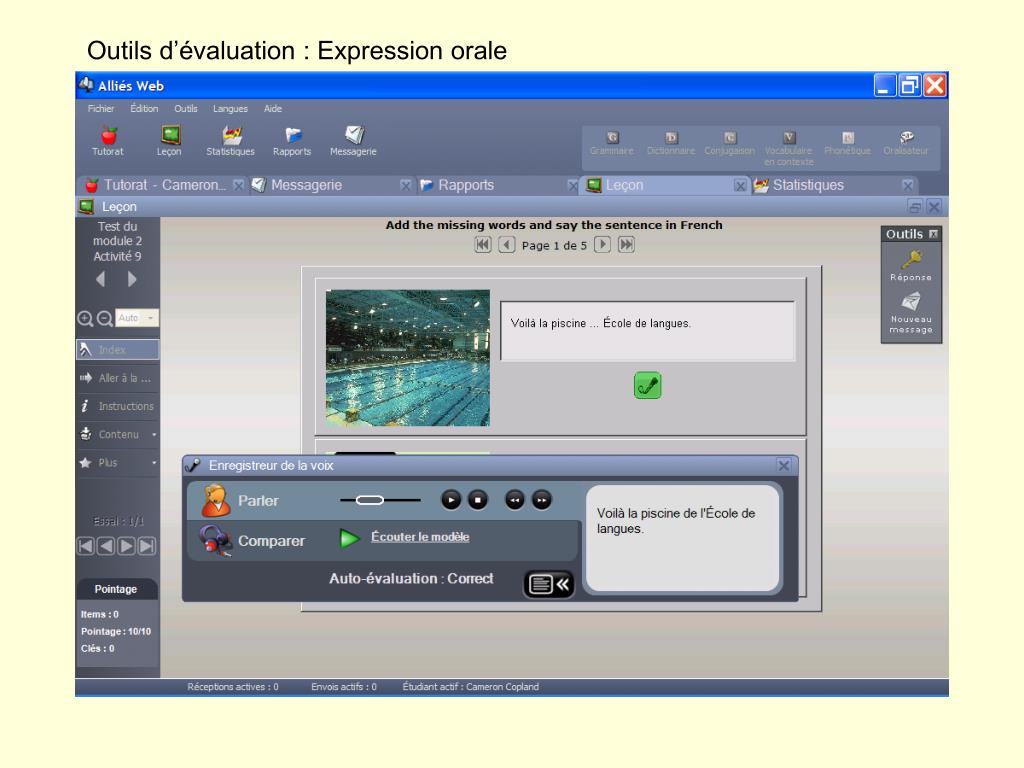Rewind the voice recording
Image resolution: width=1024 pixels, height=768 pixels.
(515, 500)
